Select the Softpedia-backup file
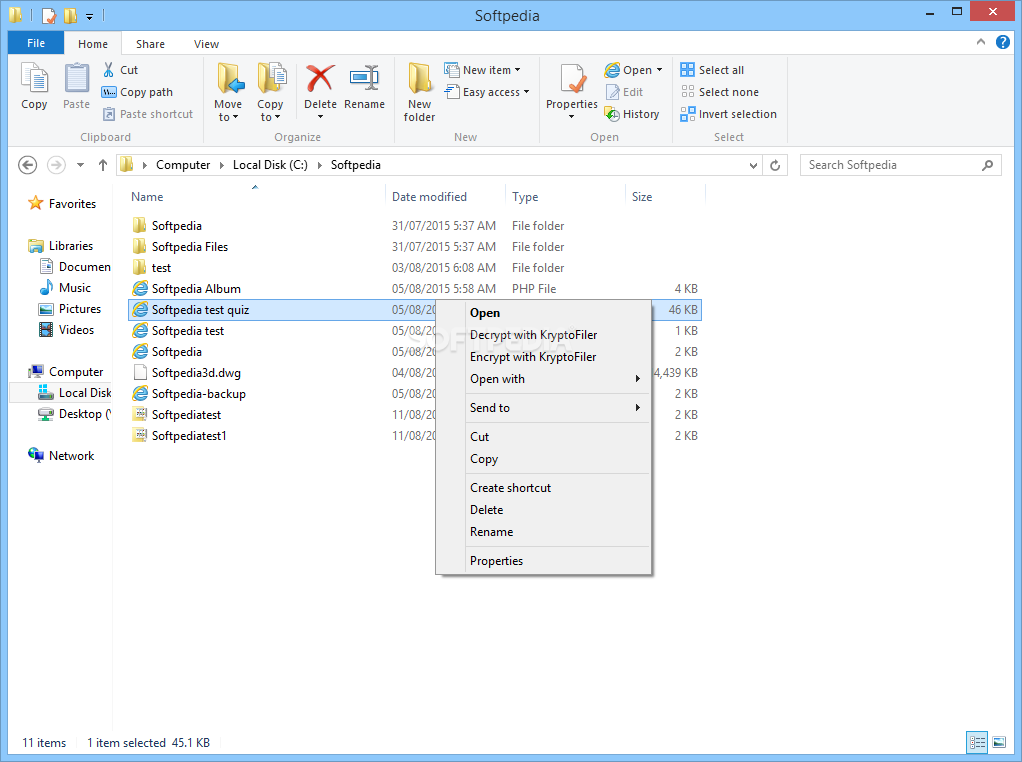Image resolution: width=1022 pixels, height=762 pixels. click(415, 394)
